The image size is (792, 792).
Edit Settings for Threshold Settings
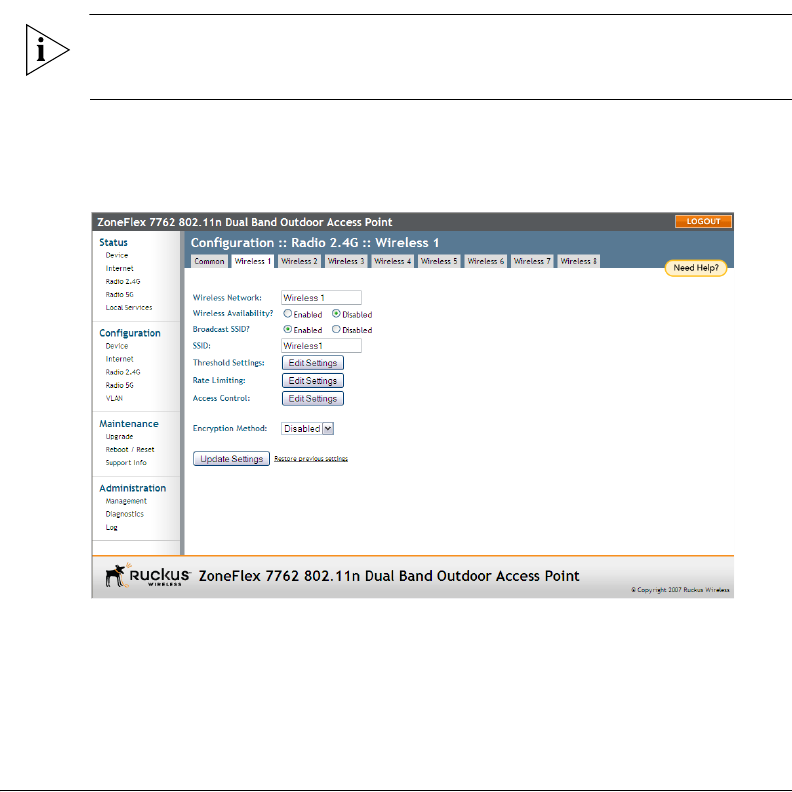pyautogui.click(x=313, y=363)
